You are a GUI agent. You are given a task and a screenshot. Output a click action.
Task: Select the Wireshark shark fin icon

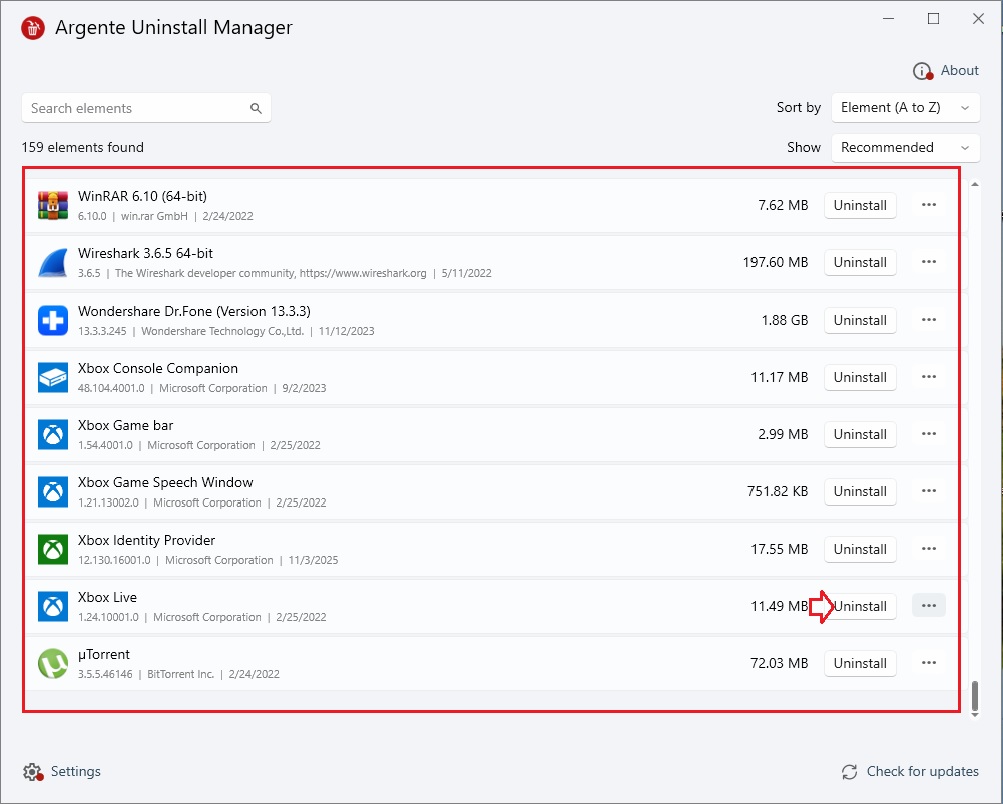pyautogui.click(x=53, y=263)
